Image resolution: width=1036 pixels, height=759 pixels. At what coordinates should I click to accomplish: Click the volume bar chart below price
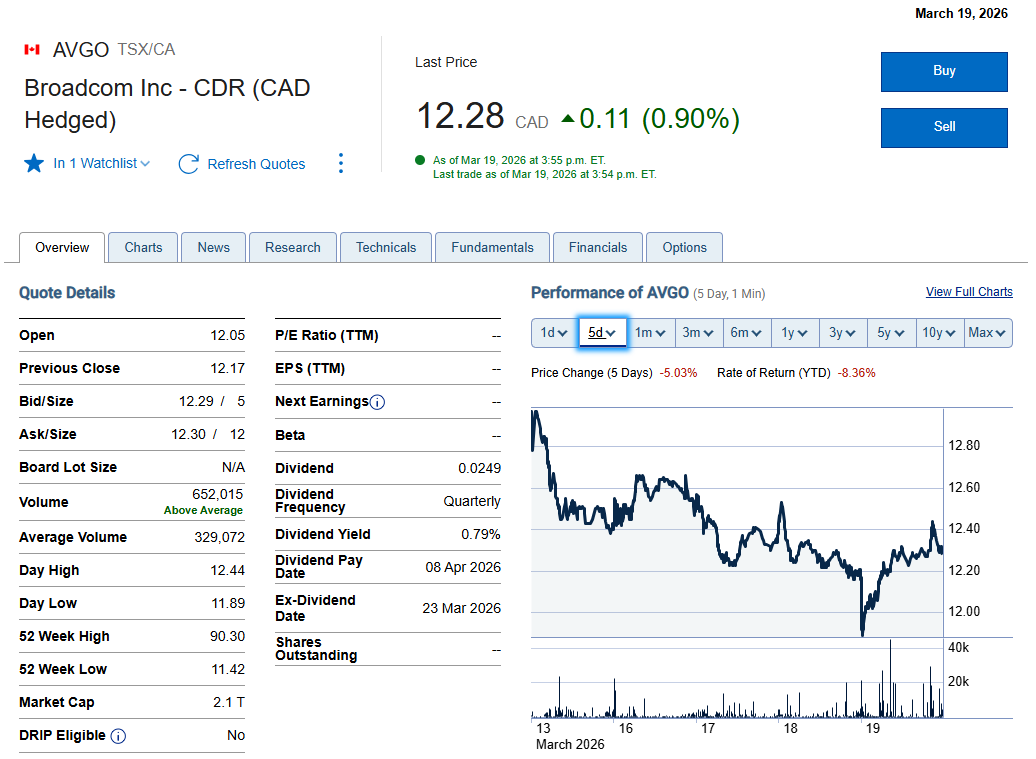coord(737,679)
